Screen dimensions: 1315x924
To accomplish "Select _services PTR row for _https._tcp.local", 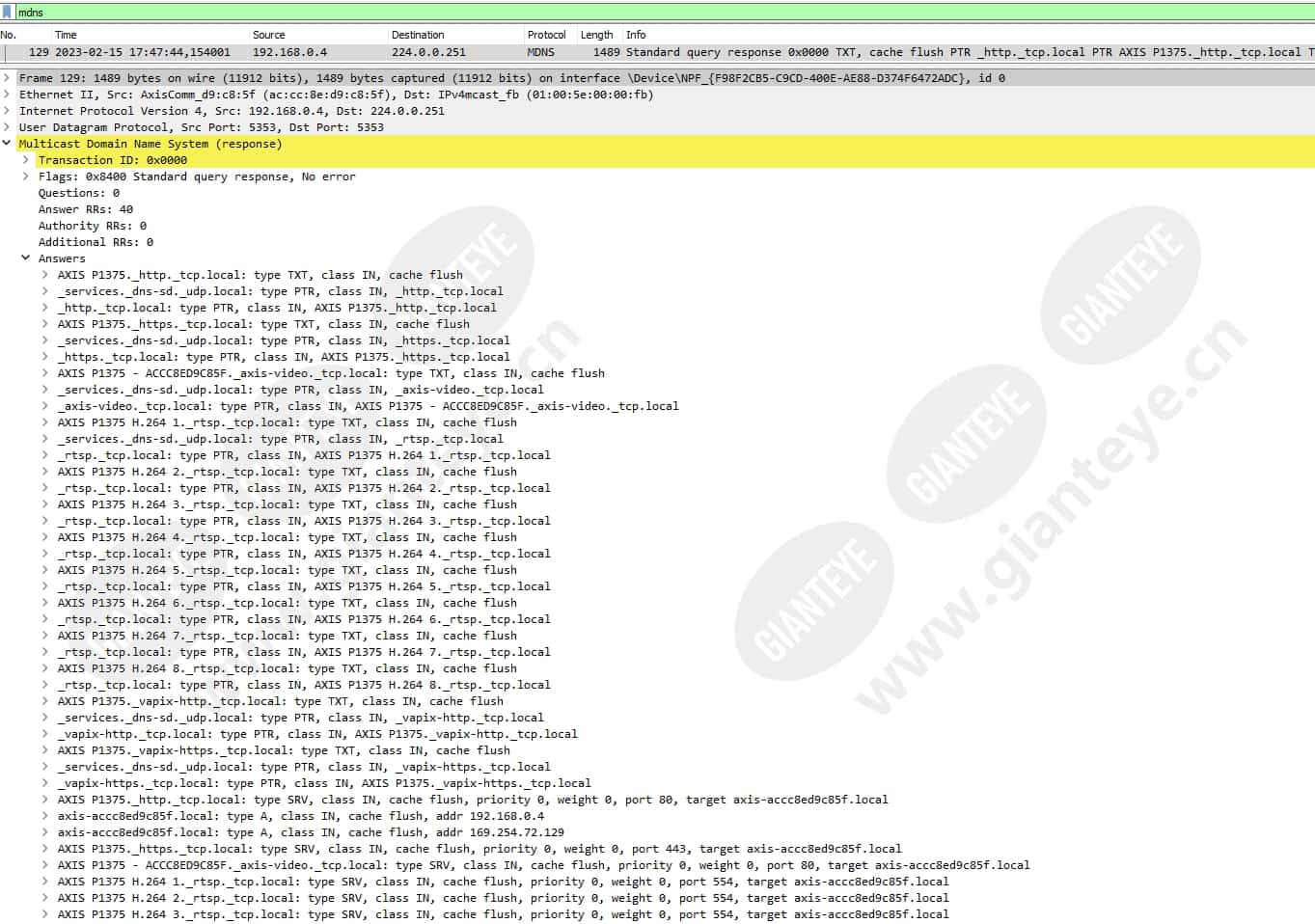I will pyautogui.click(x=284, y=340).
